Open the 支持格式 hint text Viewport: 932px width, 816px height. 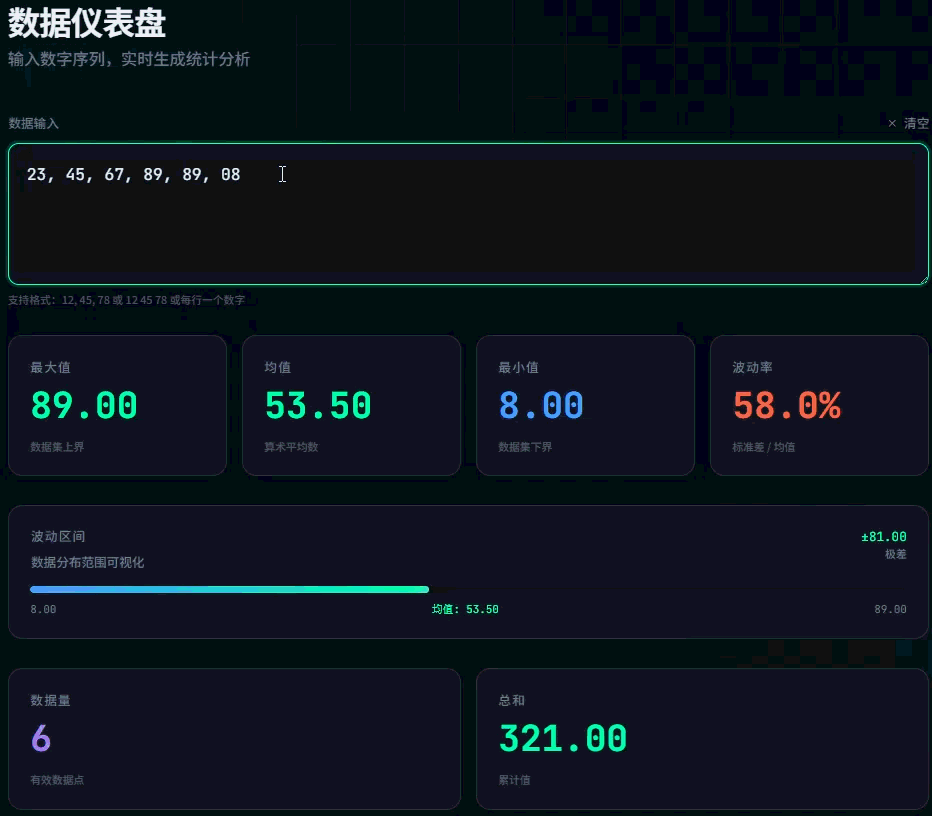point(125,299)
